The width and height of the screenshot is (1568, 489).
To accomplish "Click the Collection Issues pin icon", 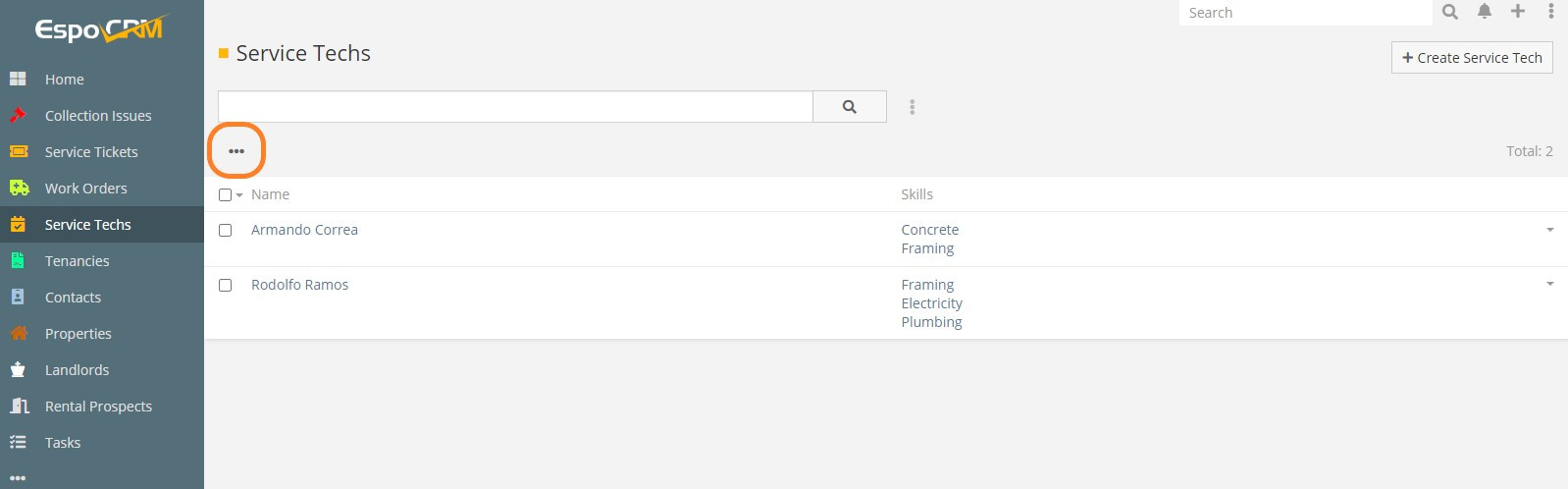I will point(18,115).
